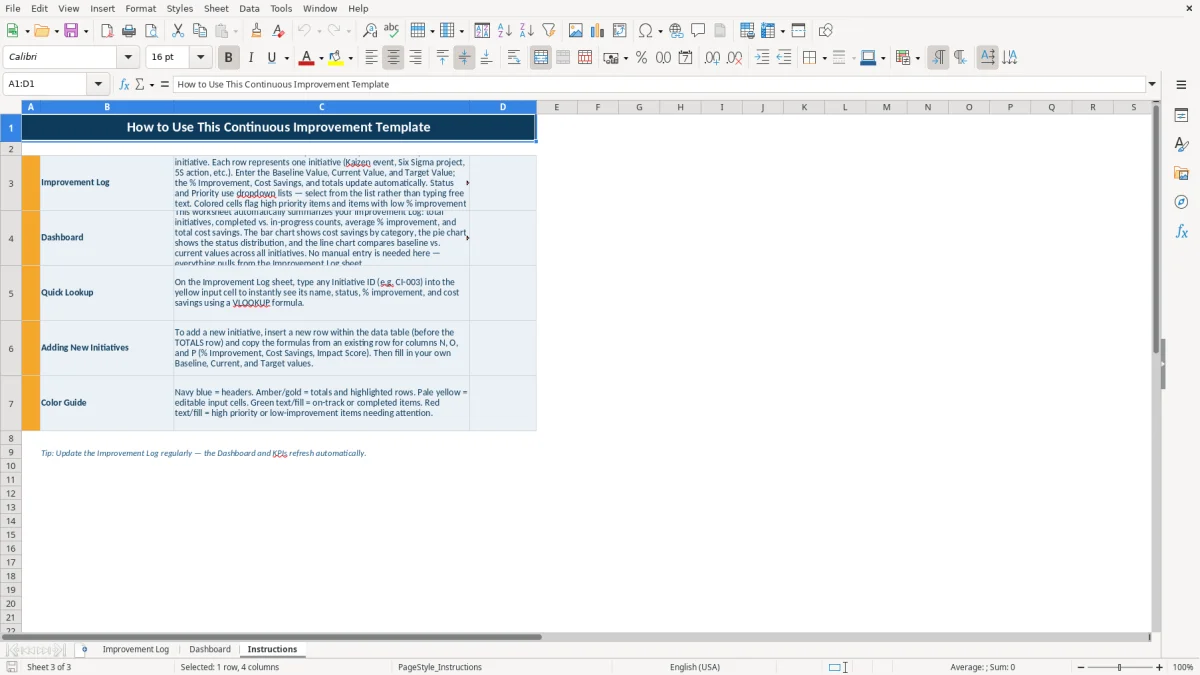Open the Function Wizard fx icon

[x=125, y=84]
